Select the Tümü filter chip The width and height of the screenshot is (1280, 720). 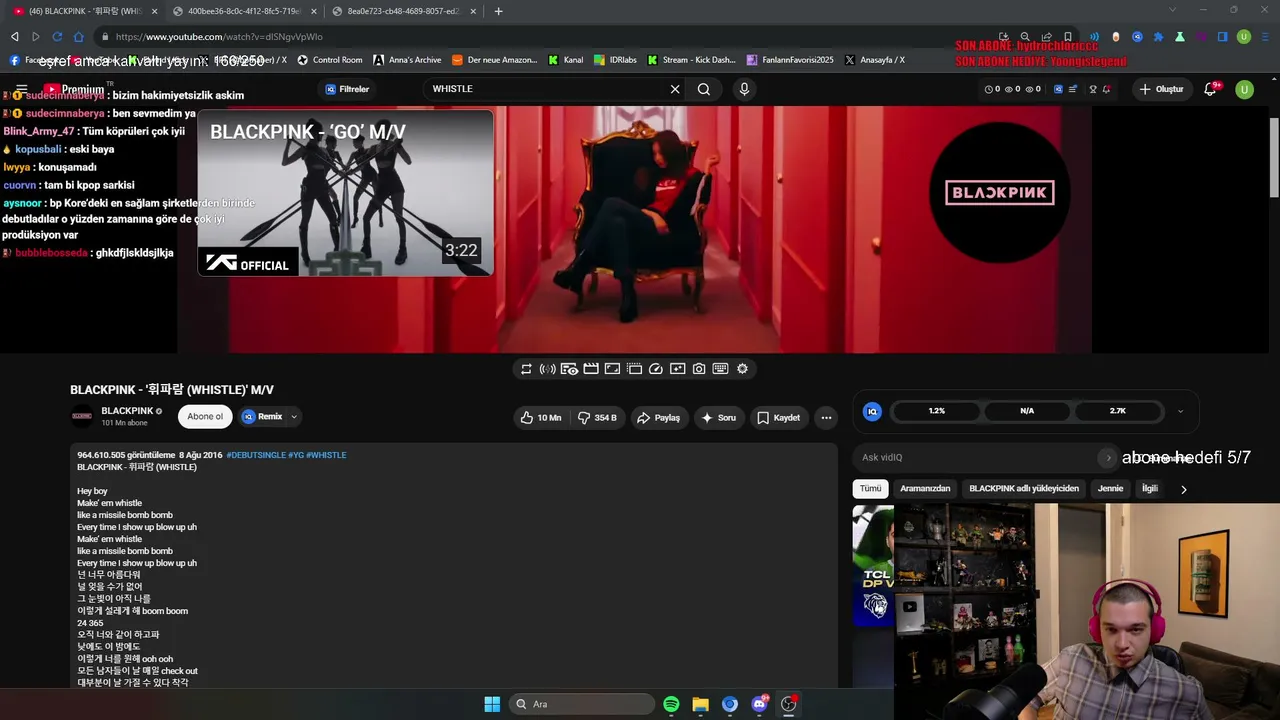[x=871, y=489]
